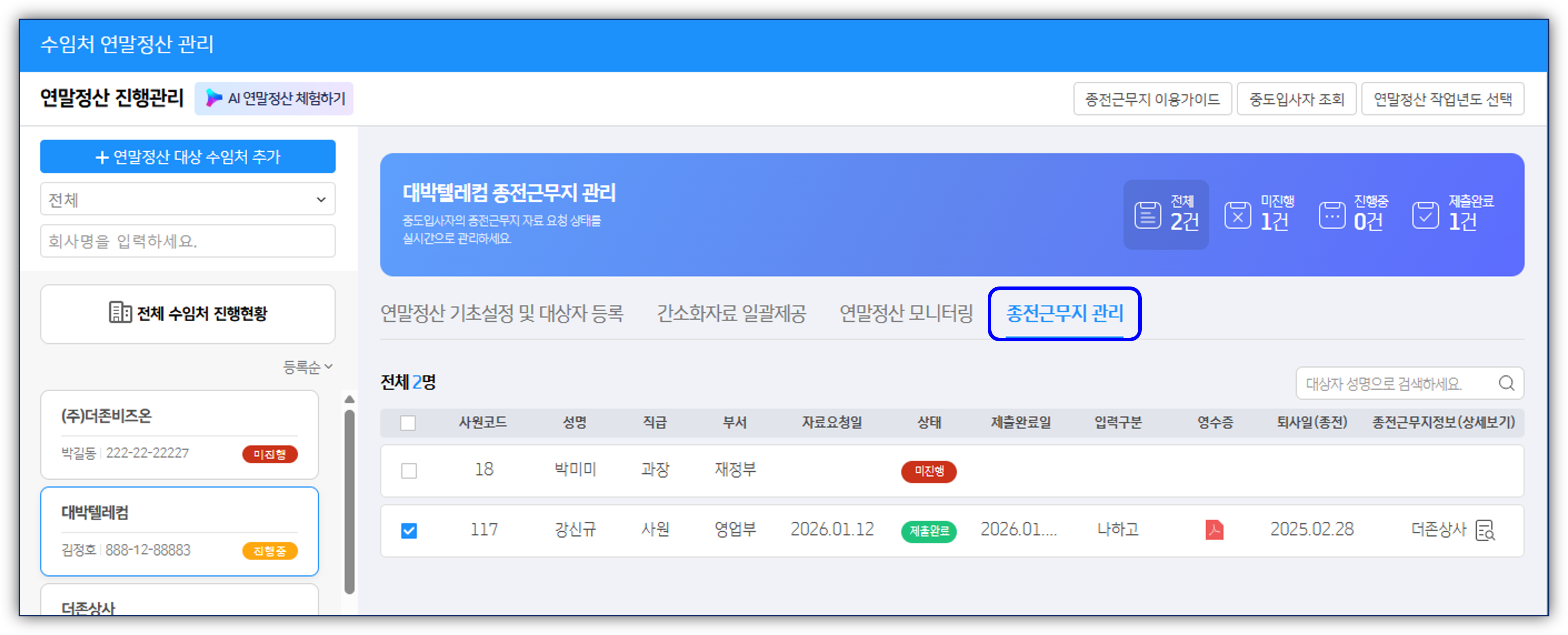Click the 회사명을 입력하세요 input field
This screenshot has width=1568, height=635.
tap(187, 241)
